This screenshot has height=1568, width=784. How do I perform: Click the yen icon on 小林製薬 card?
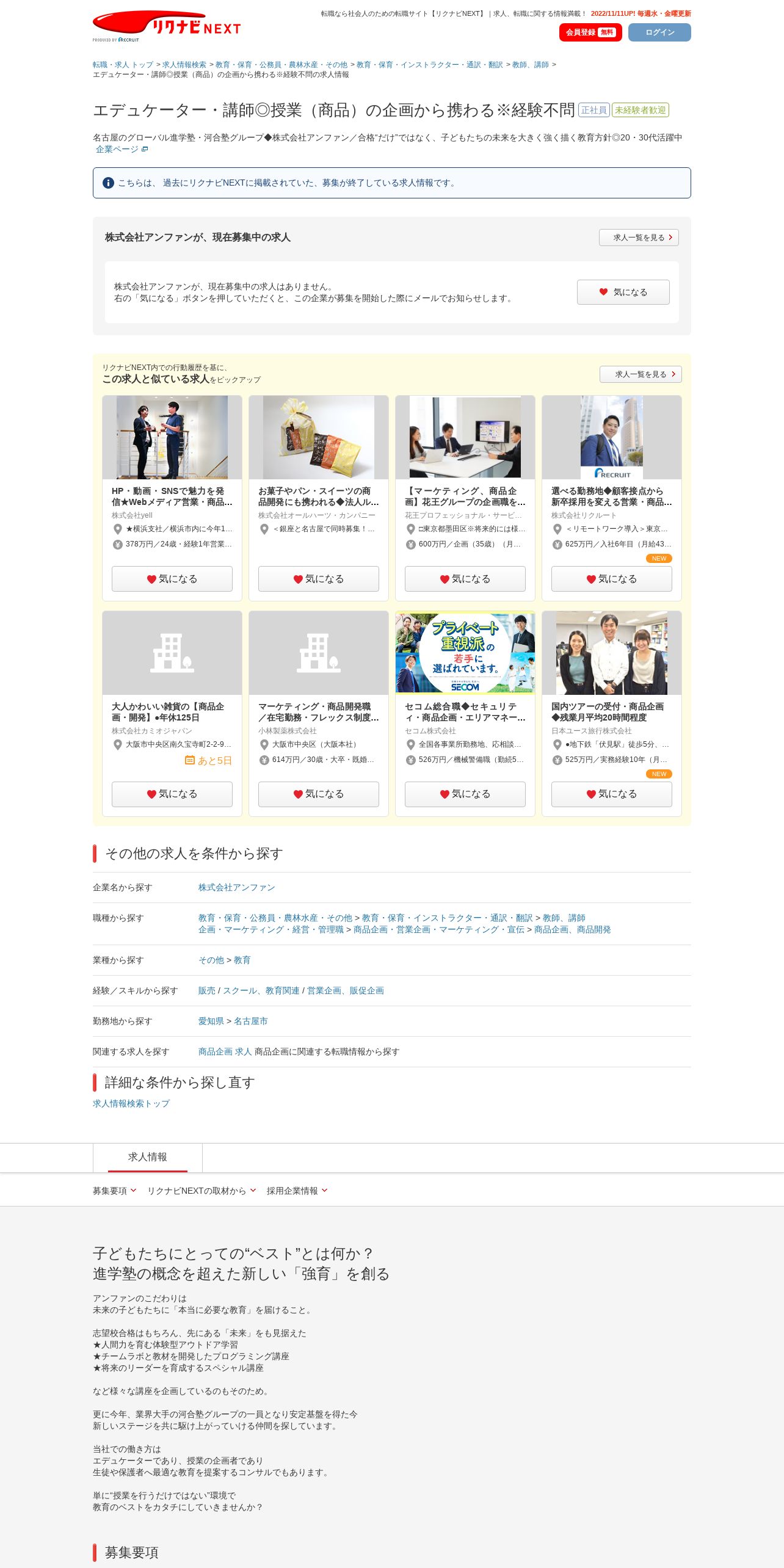click(x=264, y=760)
